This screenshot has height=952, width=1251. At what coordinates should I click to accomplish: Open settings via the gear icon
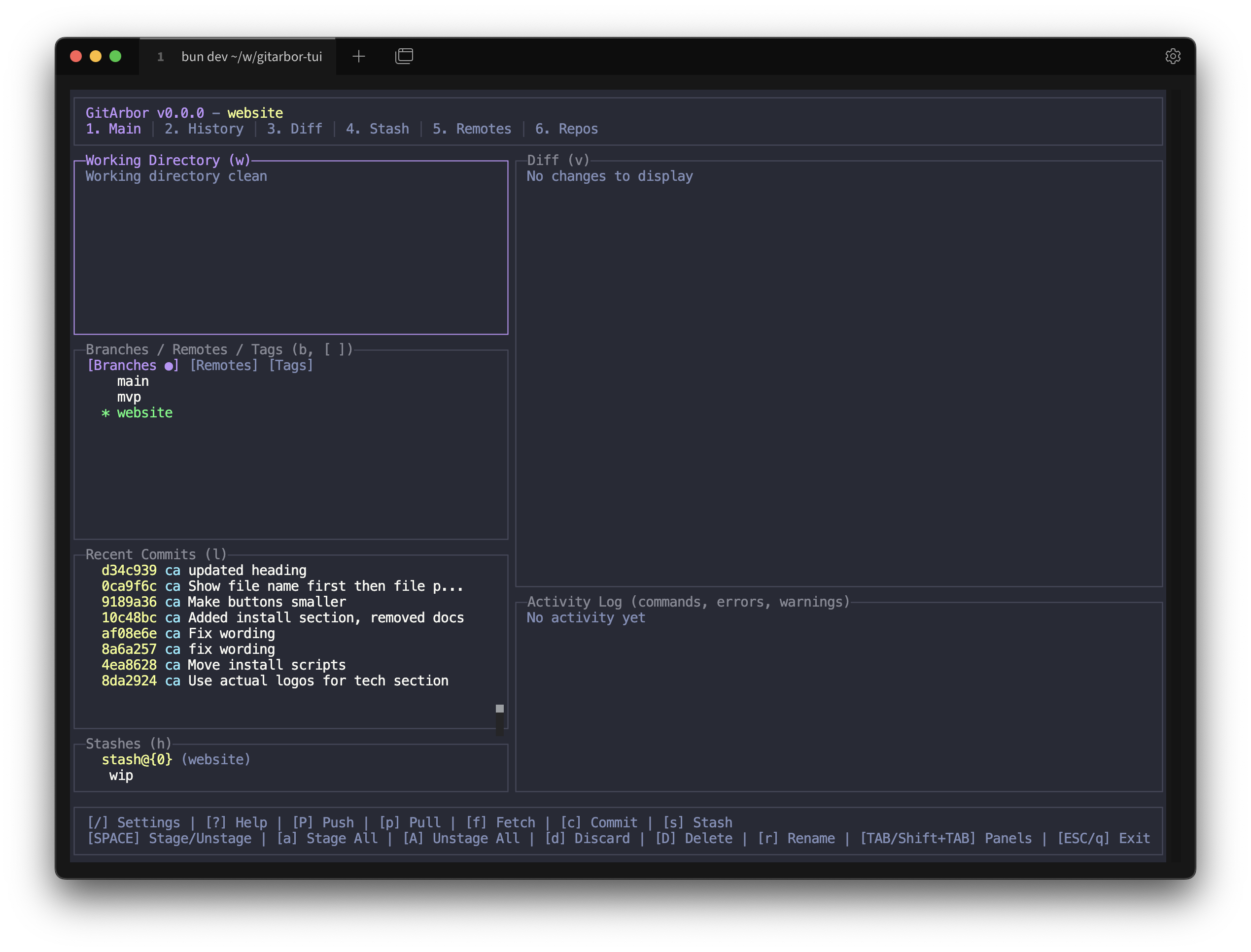[x=1173, y=56]
